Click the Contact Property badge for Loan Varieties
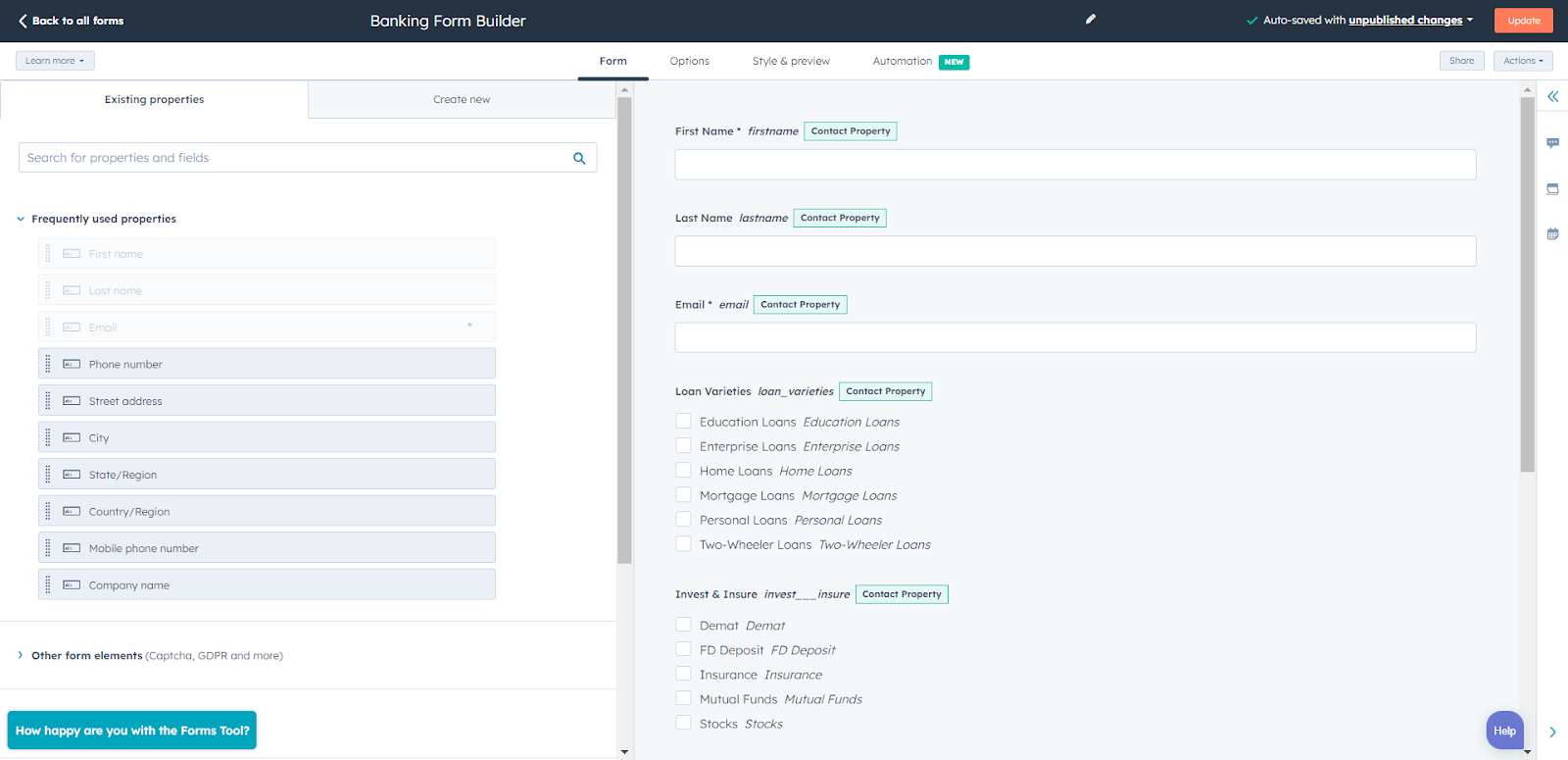The image size is (1568, 760). [886, 391]
